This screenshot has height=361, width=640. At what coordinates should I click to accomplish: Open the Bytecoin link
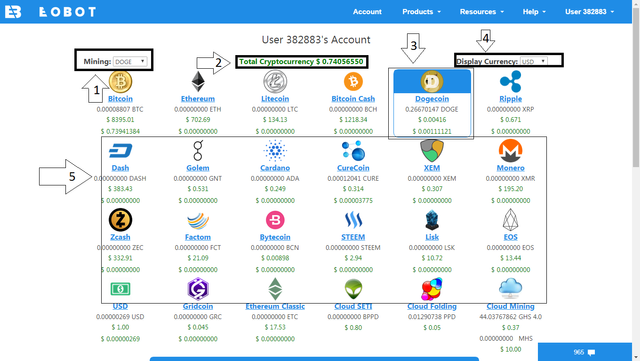click(275, 237)
